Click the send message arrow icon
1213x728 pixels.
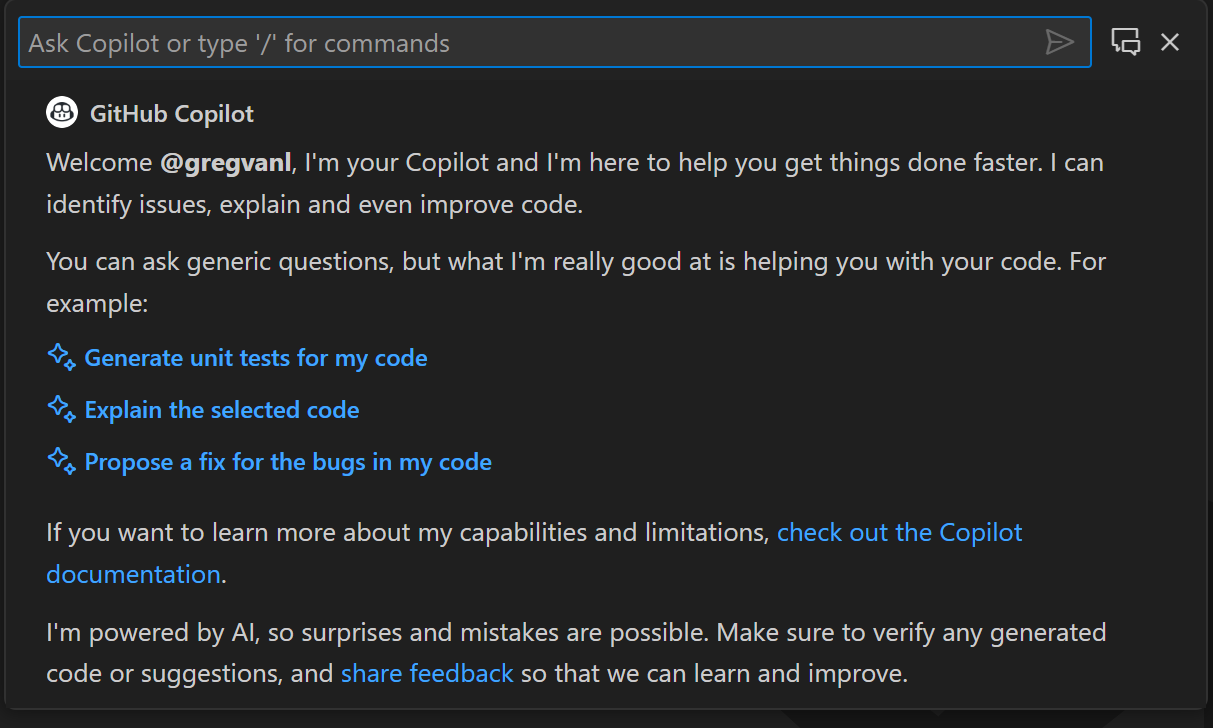[x=1059, y=42]
